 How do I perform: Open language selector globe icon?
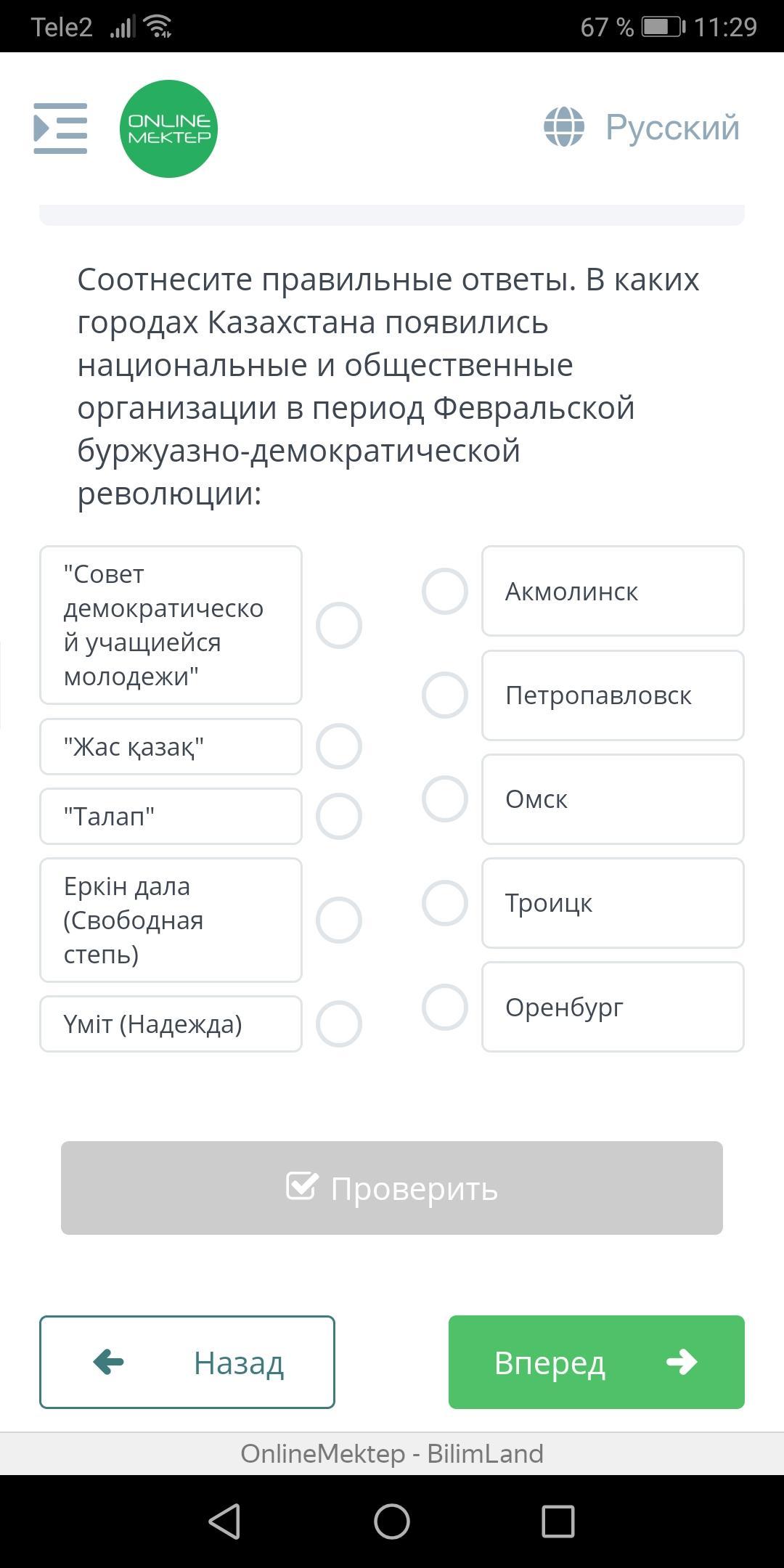tap(564, 127)
